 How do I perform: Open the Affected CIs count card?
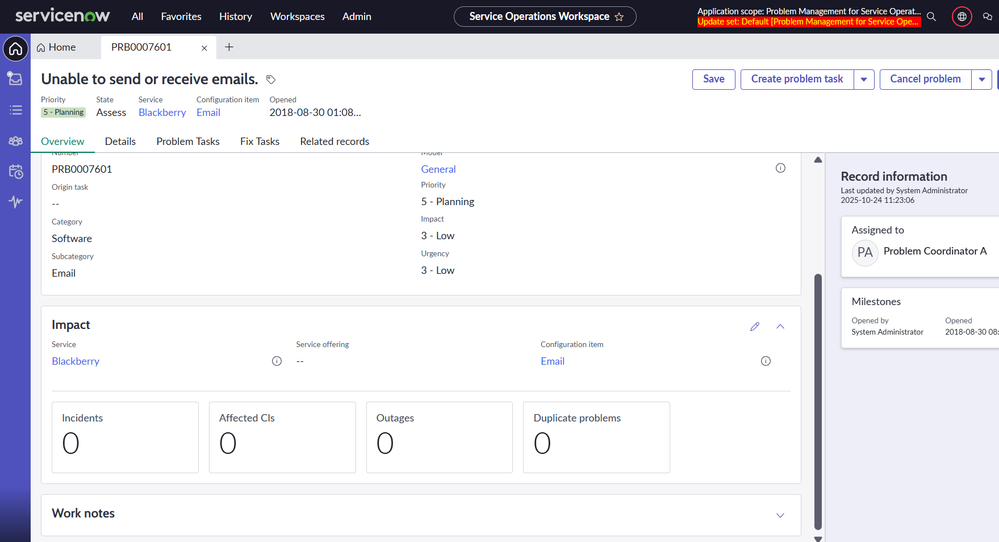coord(282,437)
